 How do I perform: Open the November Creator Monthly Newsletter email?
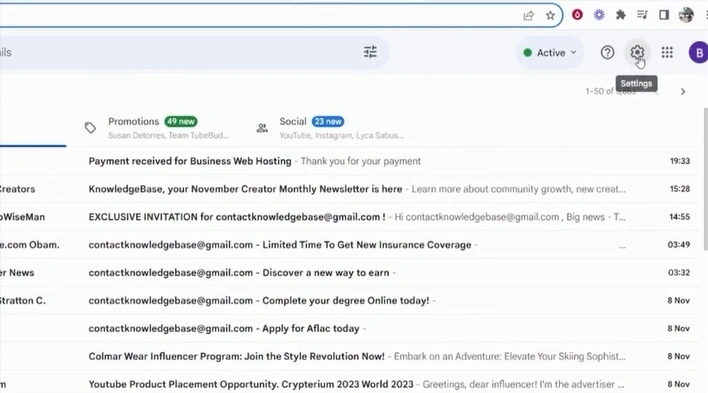click(x=349, y=189)
